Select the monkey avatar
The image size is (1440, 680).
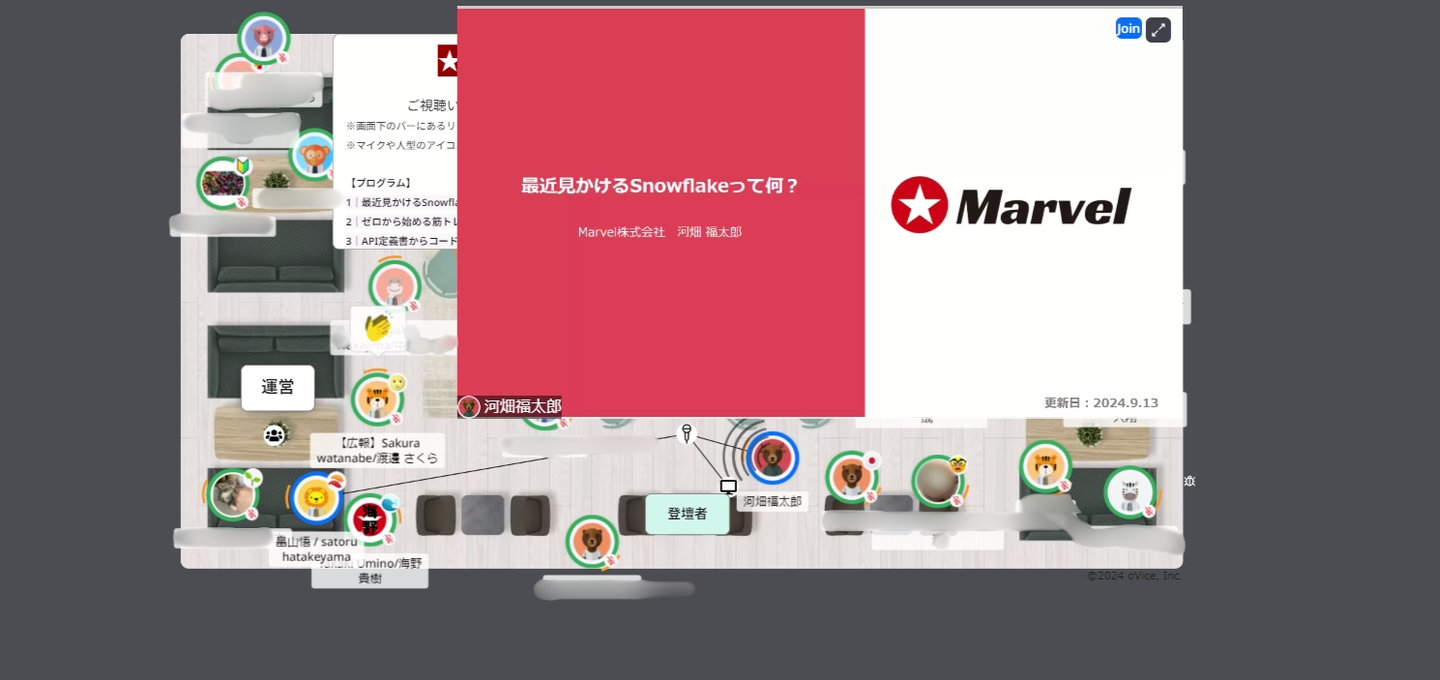(315, 155)
